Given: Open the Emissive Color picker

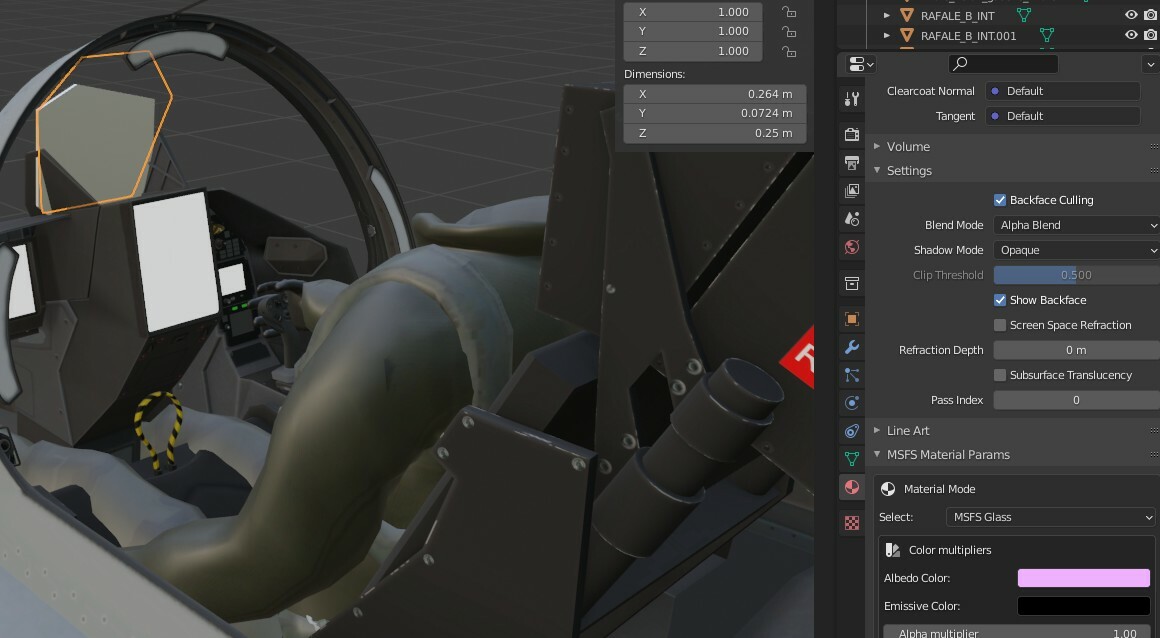Looking at the screenshot, I should click(1084, 606).
